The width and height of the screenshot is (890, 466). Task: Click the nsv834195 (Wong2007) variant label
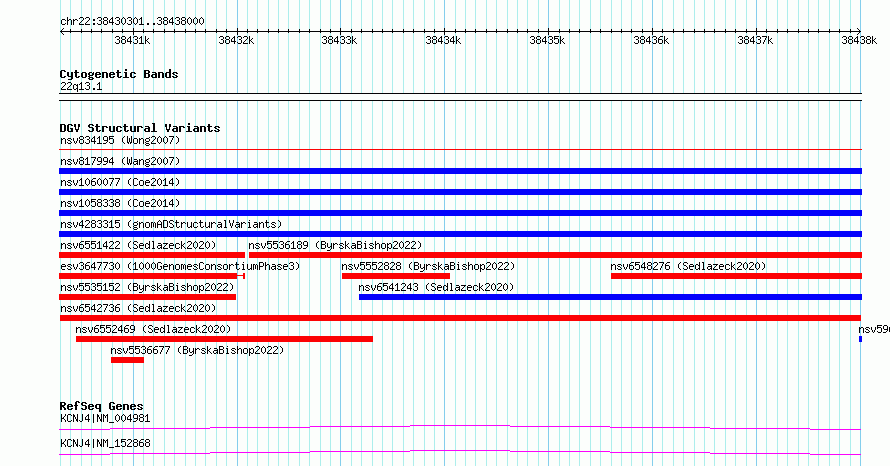(x=120, y=140)
